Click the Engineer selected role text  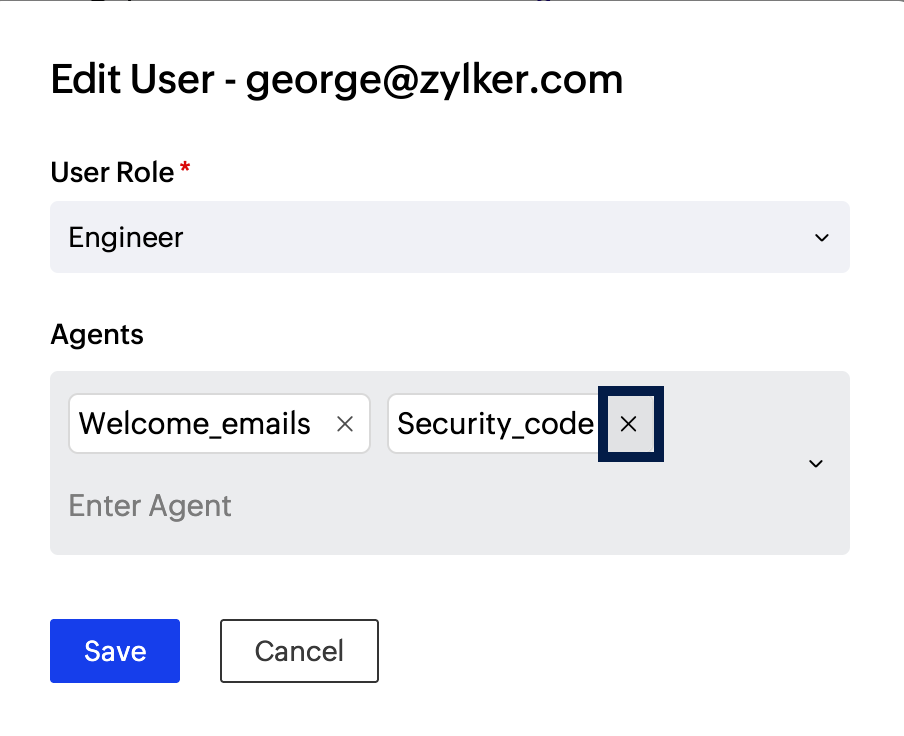126,238
